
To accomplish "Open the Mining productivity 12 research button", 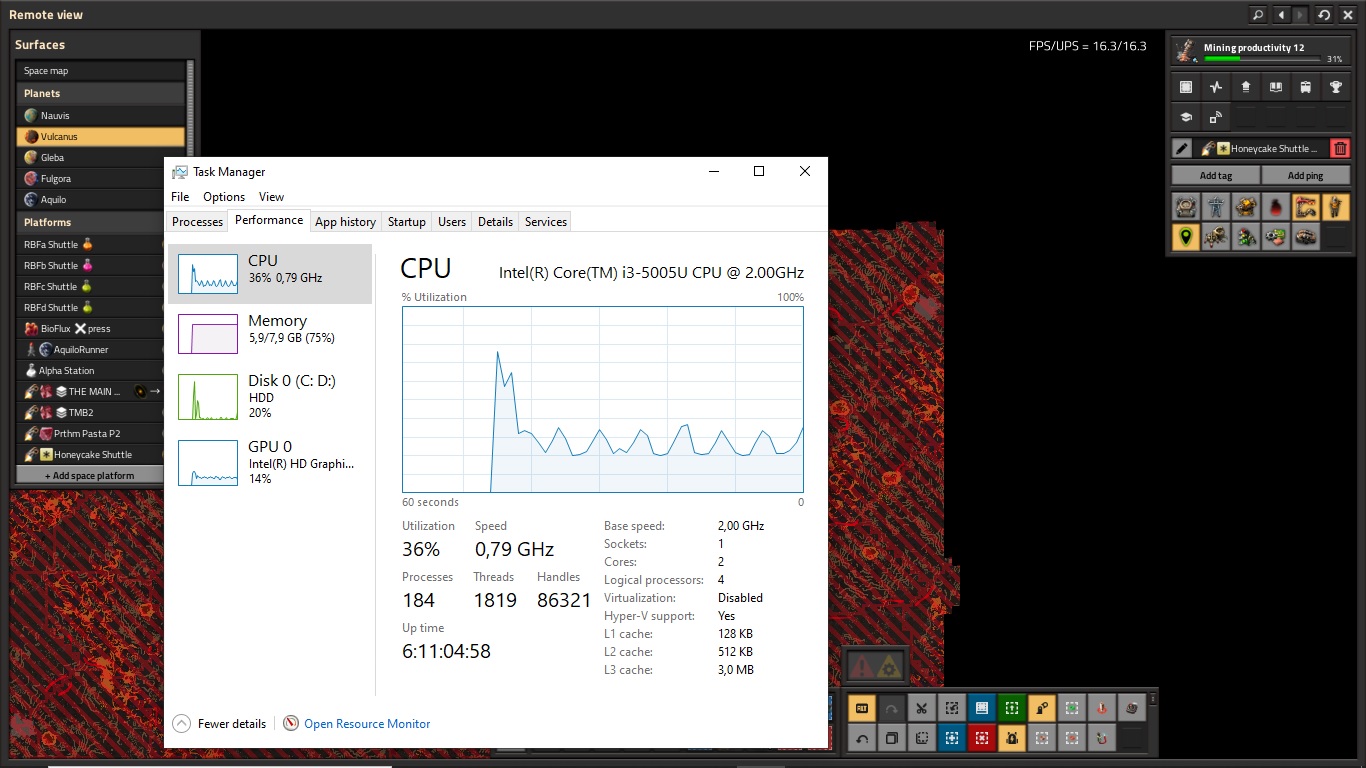I will click(x=1260, y=52).
